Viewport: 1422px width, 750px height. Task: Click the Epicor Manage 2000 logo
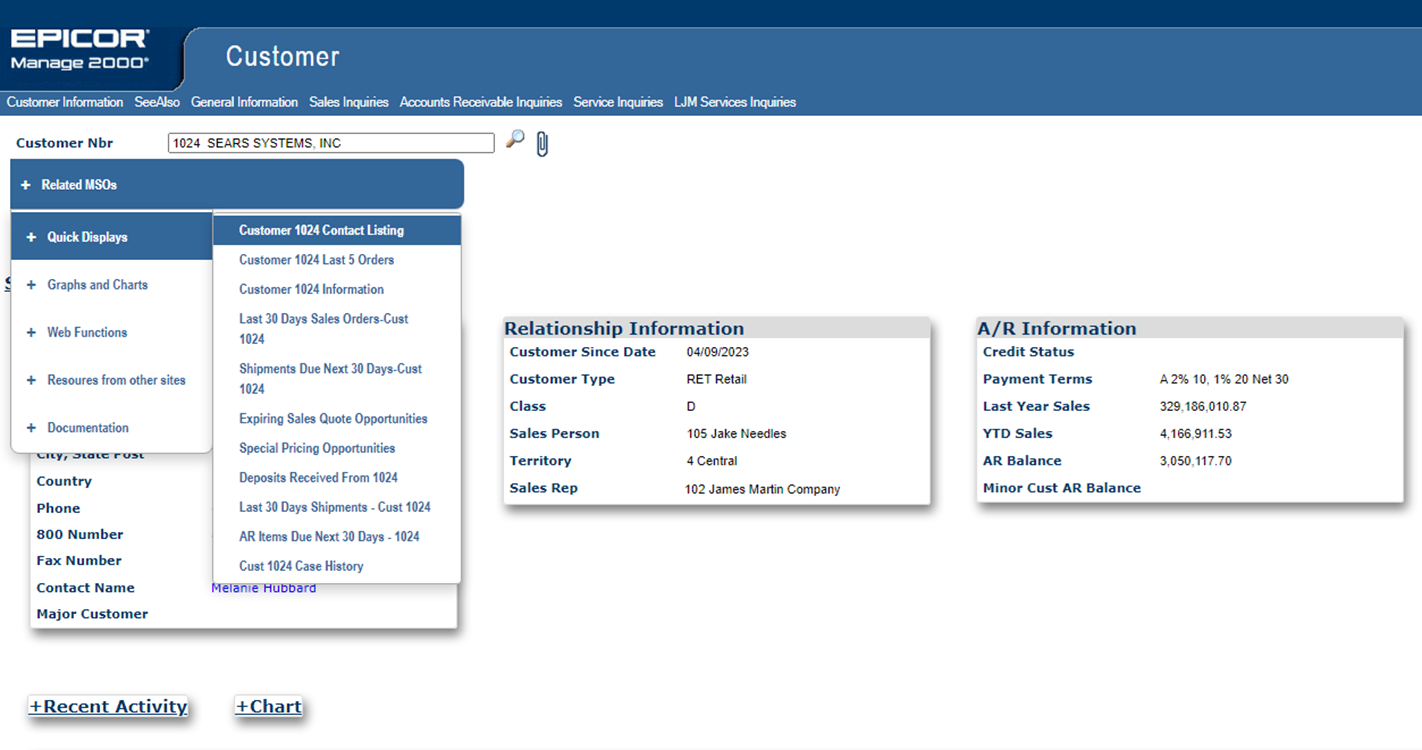click(80, 50)
